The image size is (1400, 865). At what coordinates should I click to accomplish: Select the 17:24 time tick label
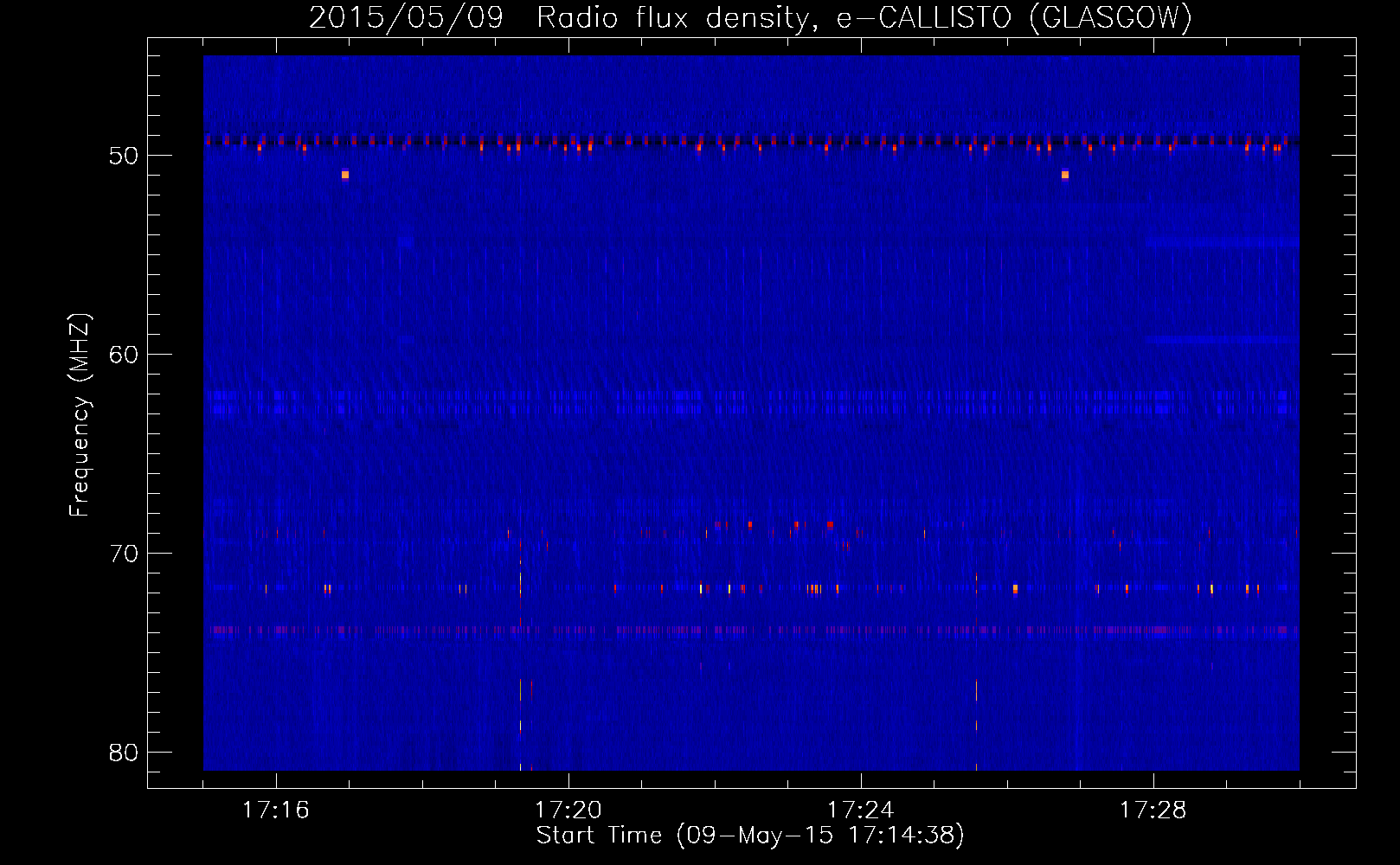861,811
